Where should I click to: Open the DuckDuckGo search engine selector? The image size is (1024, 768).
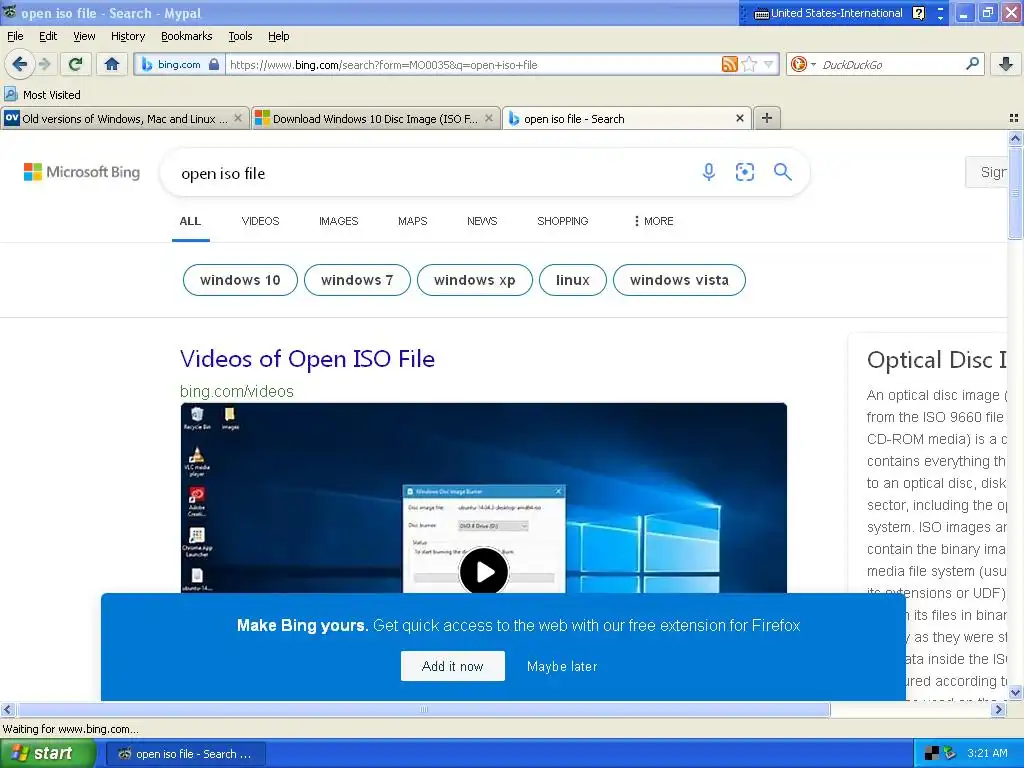(803, 64)
